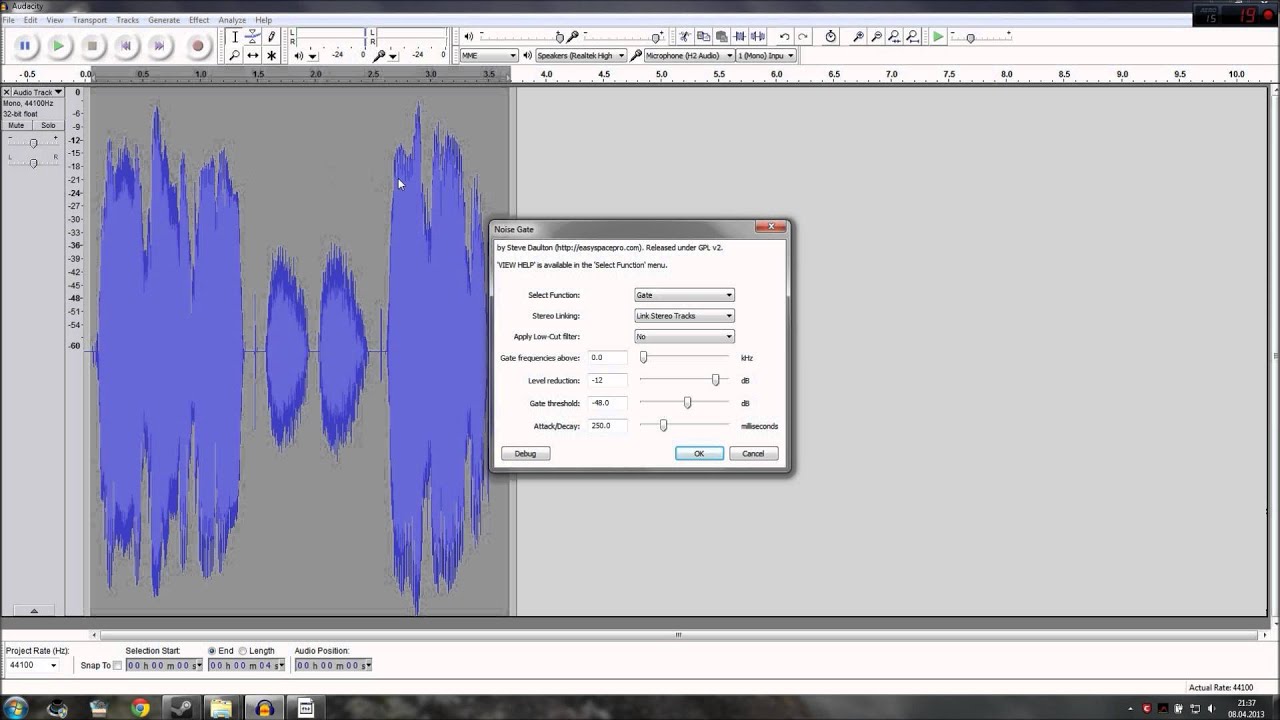Click the Redo arrow icon

pos(803,37)
